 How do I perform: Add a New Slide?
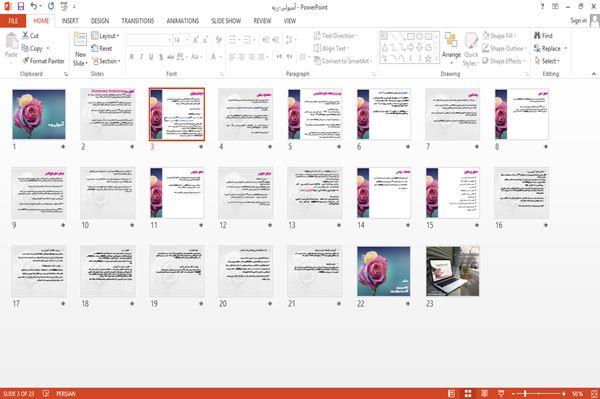[x=80, y=50]
